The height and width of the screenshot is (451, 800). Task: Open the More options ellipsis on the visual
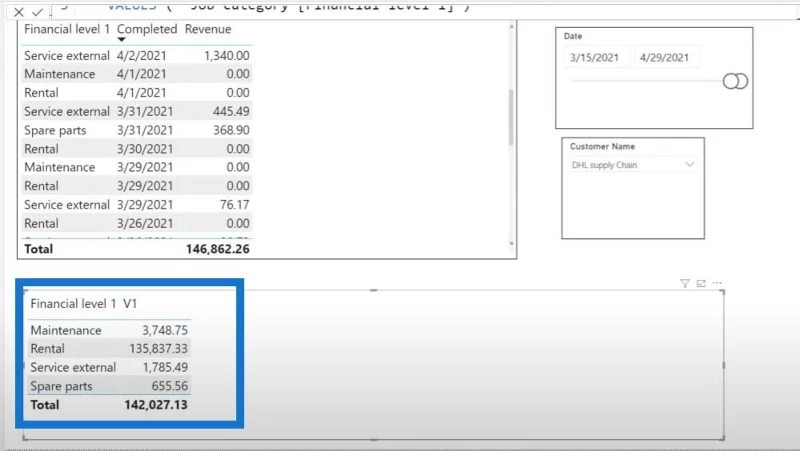[717, 283]
